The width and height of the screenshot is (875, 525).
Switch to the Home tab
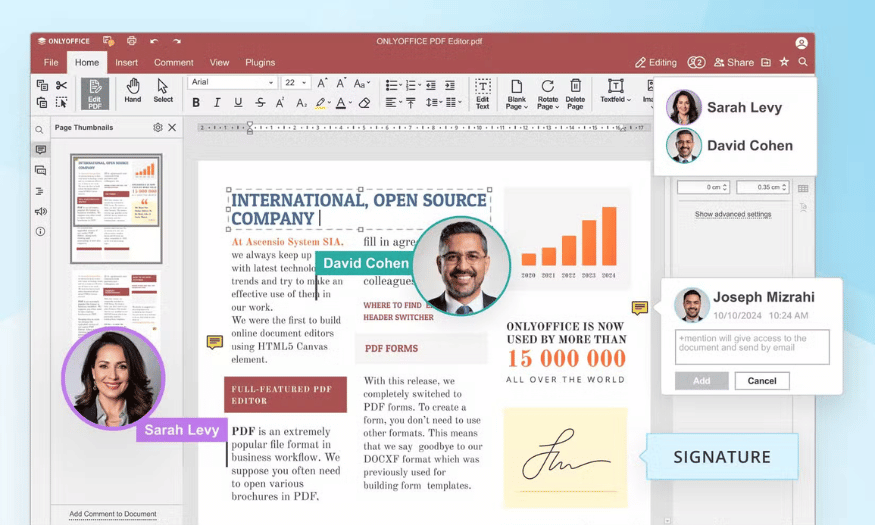click(x=87, y=62)
